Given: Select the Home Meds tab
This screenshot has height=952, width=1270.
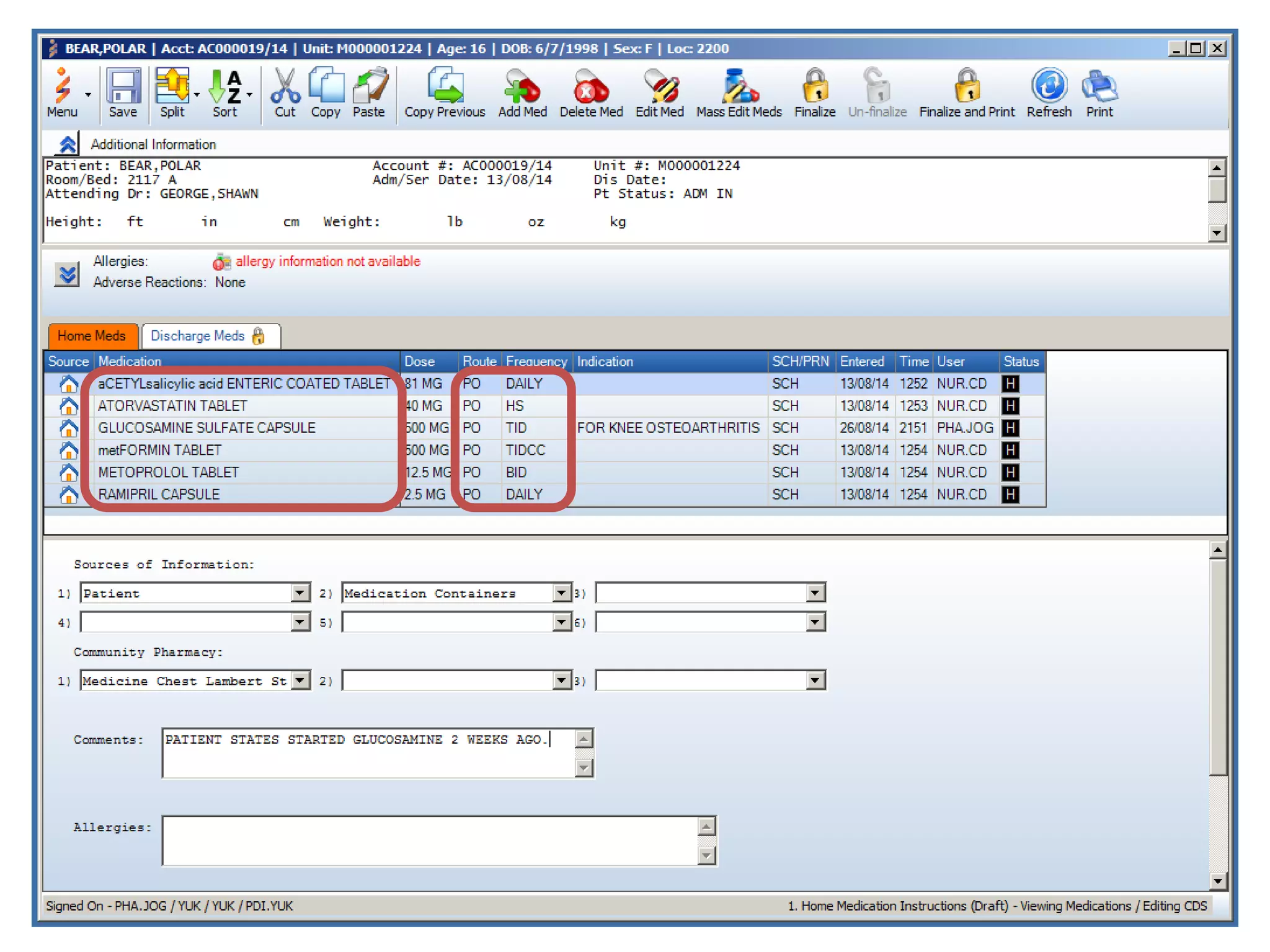Looking at the screenshot, I should point(92,336).
